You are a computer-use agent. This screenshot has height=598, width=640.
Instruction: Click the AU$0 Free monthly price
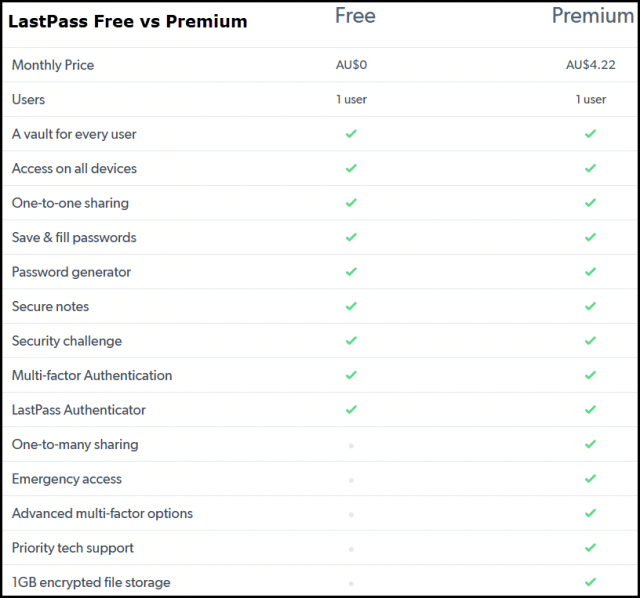tap(351, 65)
